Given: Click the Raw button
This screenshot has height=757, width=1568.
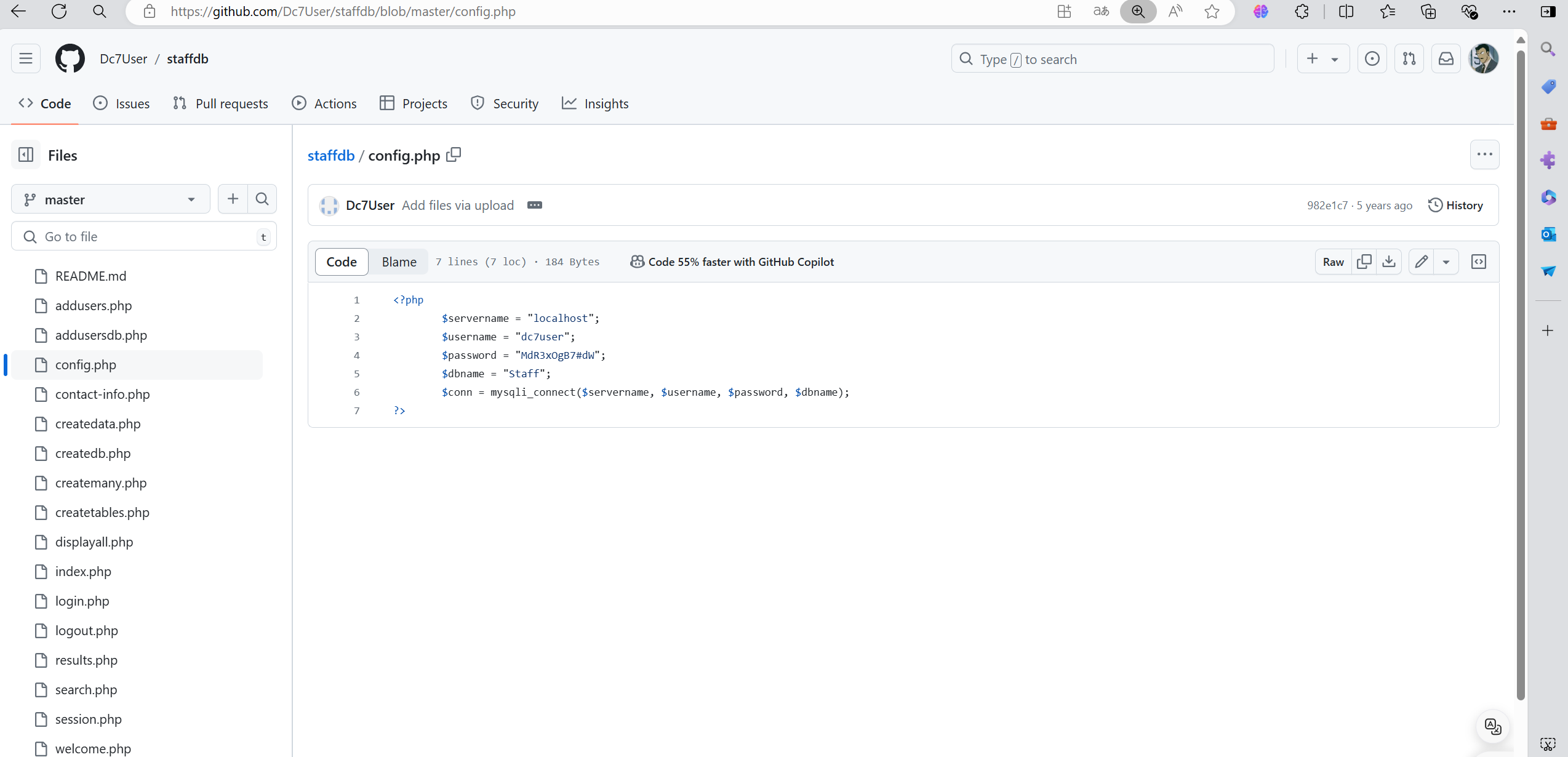Looking at the screenshot, I should (1333, 262).
